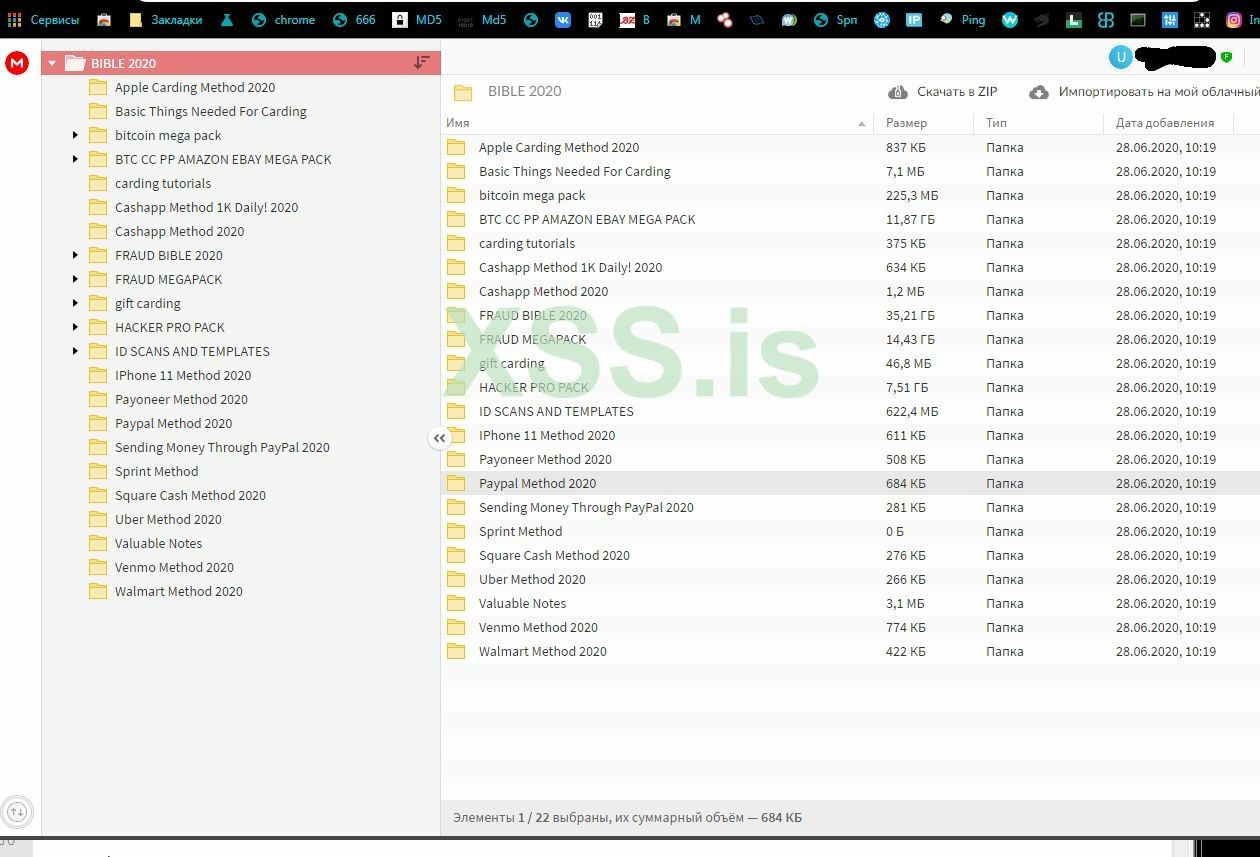This screenshot has width=1260, height=857.
Task: Expand ID SCANS AND TEMPLATES tree node
Action: click(75, 351)
